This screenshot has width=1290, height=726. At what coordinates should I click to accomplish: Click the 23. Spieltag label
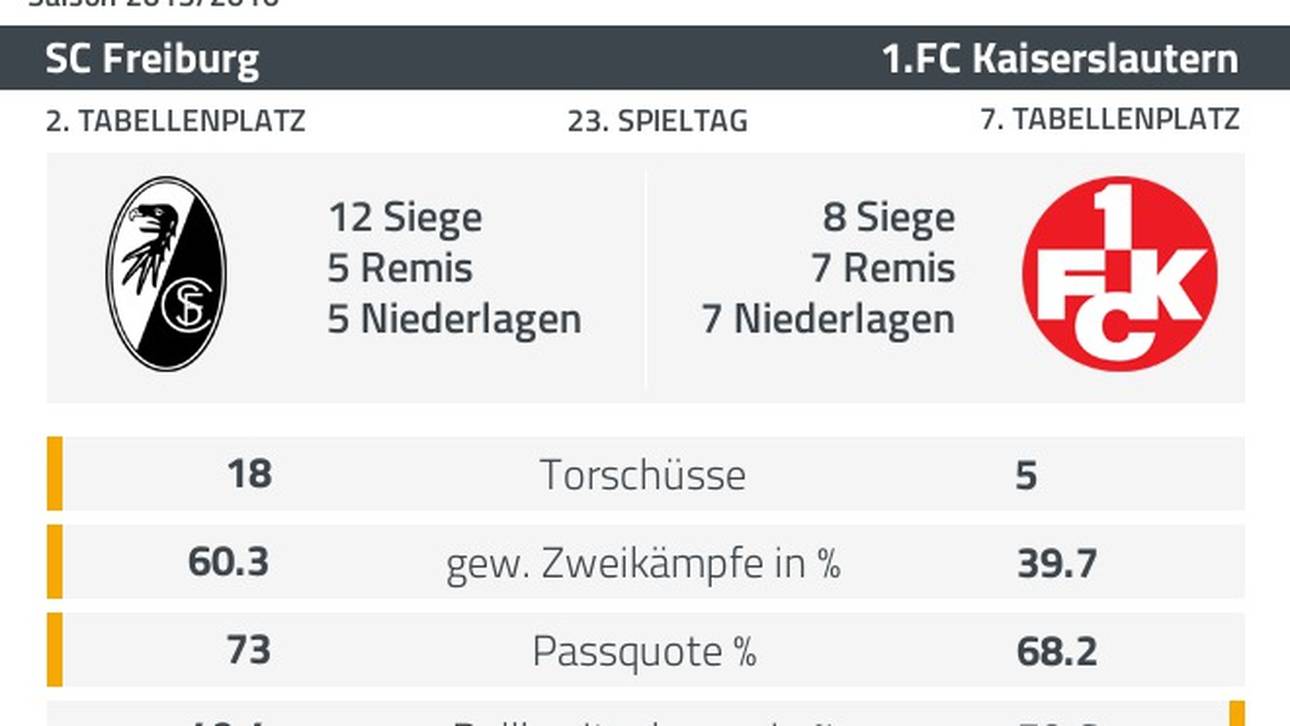tap(657, 121)
